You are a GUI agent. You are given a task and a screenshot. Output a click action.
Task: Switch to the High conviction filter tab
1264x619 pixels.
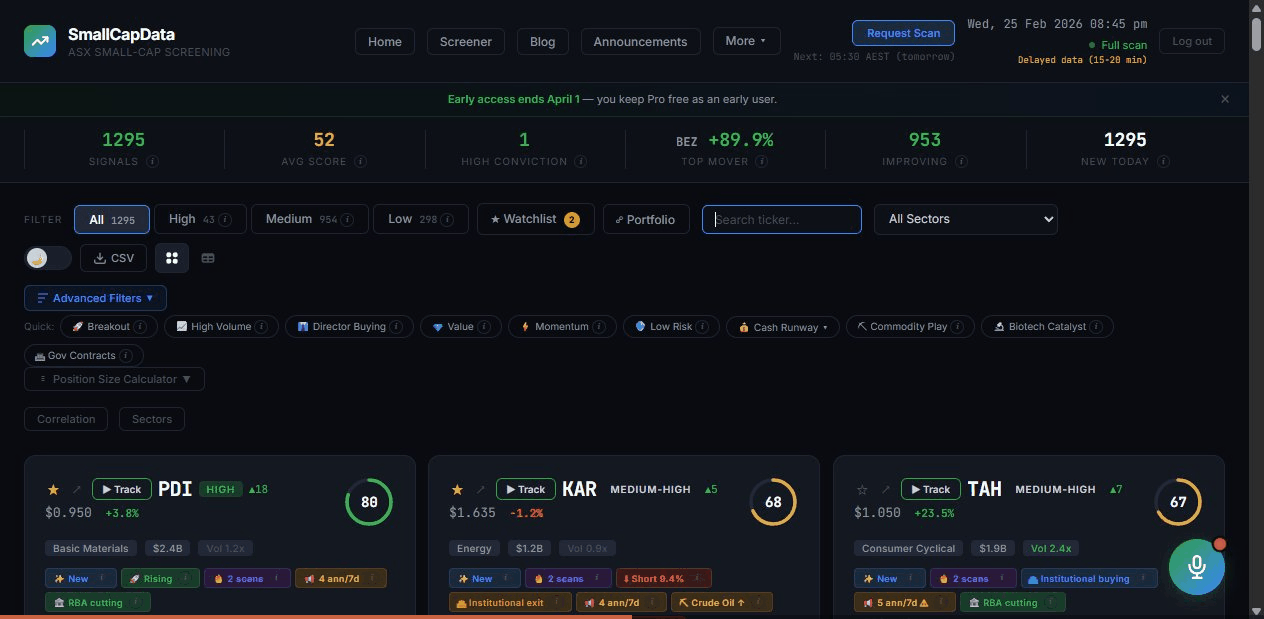click(x=192, y=219)
